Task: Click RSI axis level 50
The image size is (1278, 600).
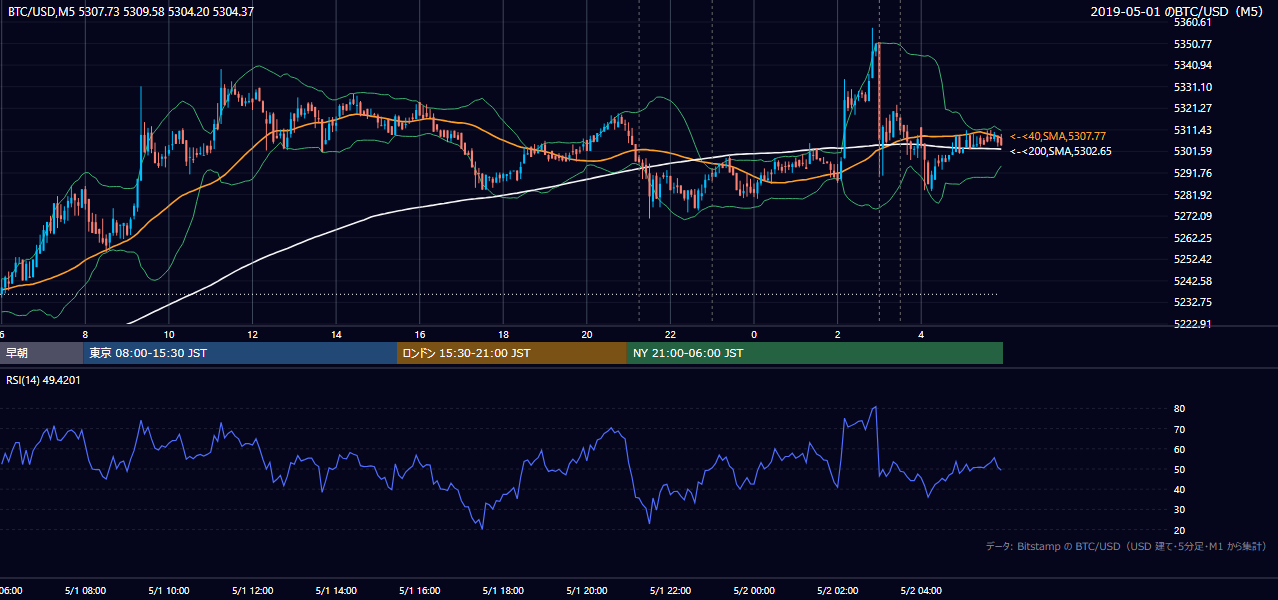Action: [1180, 469]
